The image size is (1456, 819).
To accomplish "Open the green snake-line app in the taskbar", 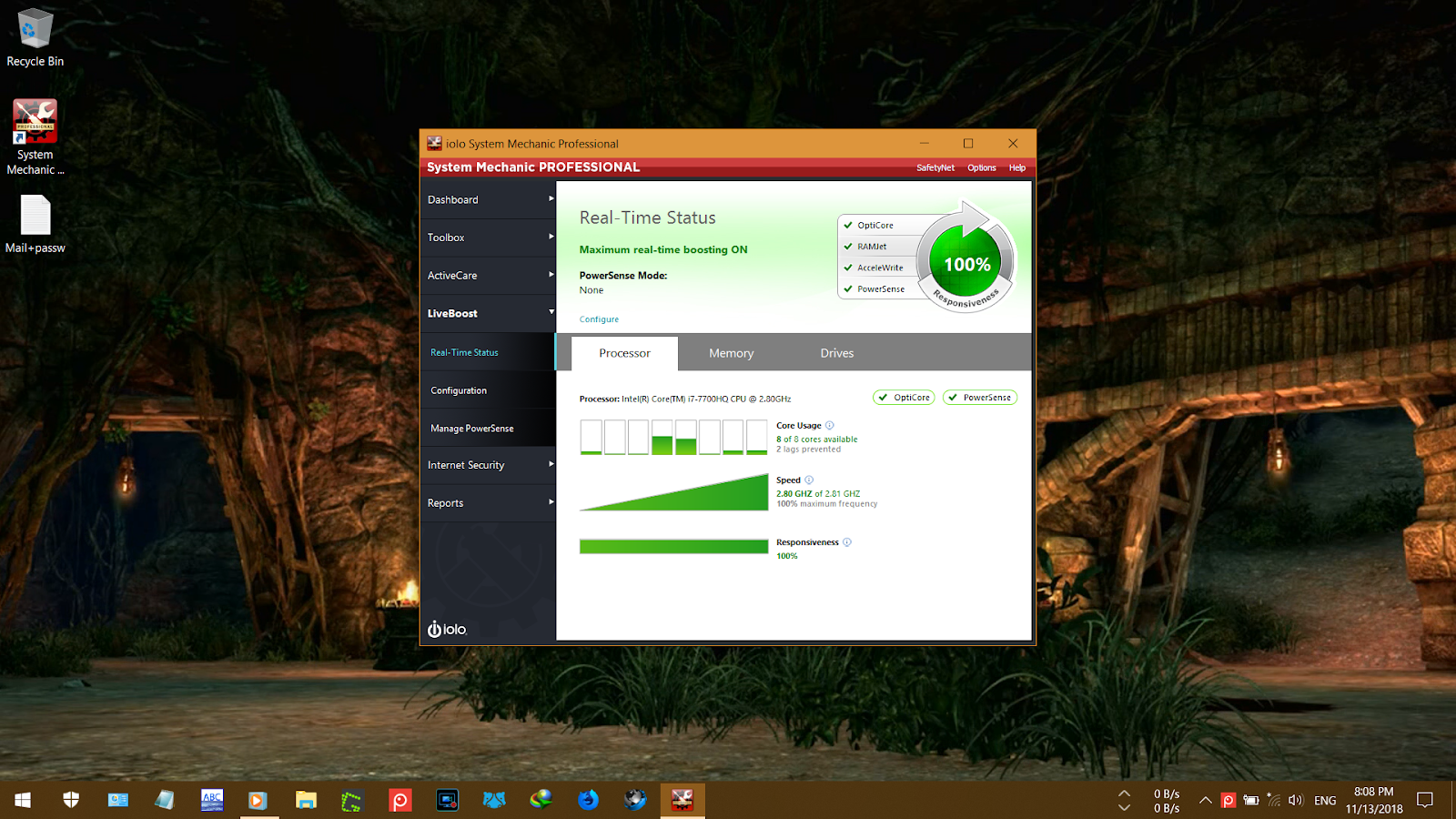I will tap(352, 800).
